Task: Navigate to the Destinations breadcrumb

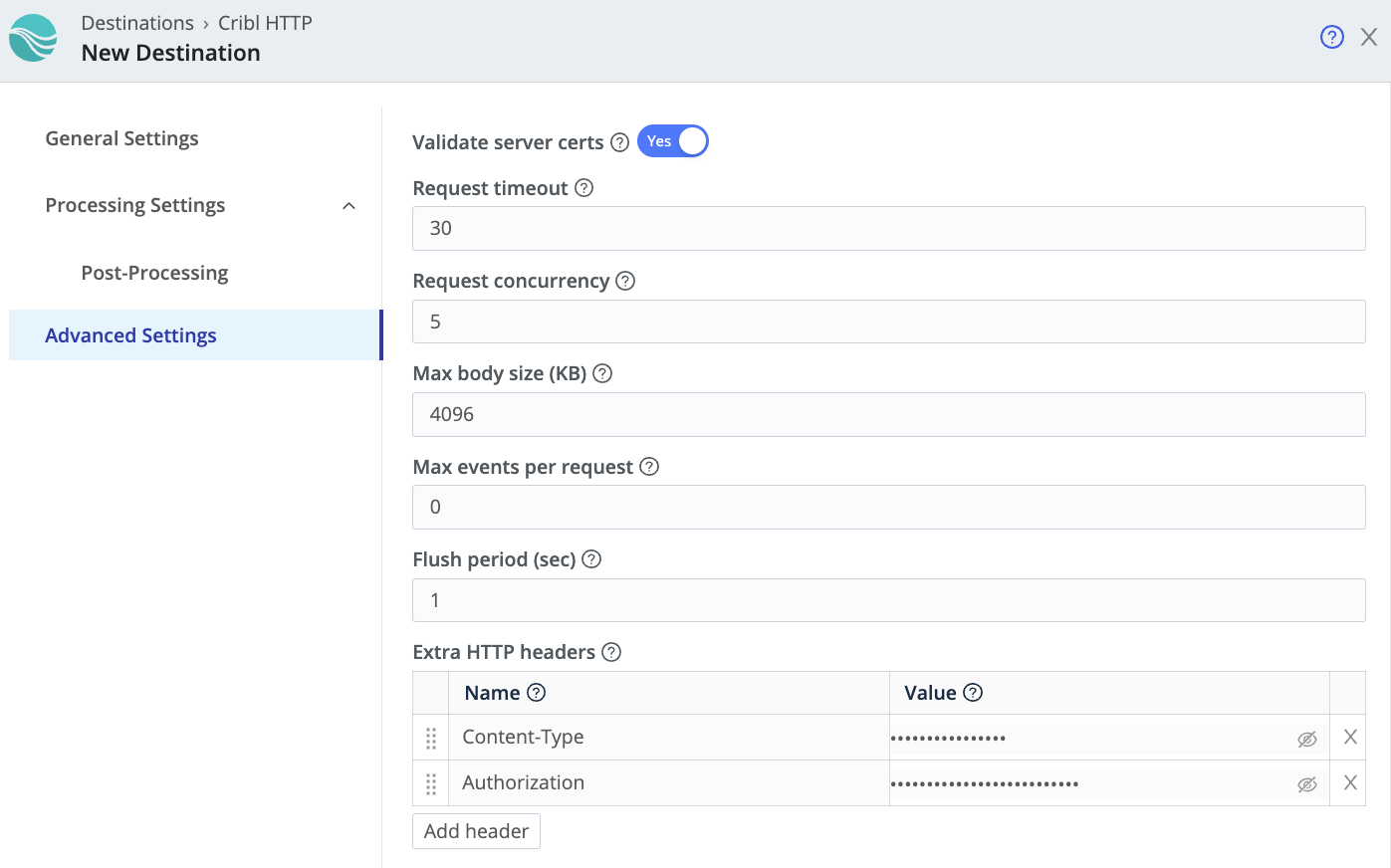Action: click(137, 22)
